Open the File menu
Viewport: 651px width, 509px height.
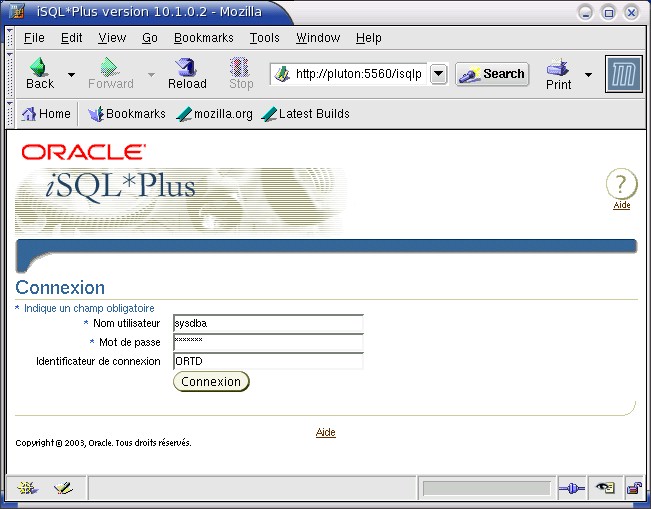click(34, 38)
